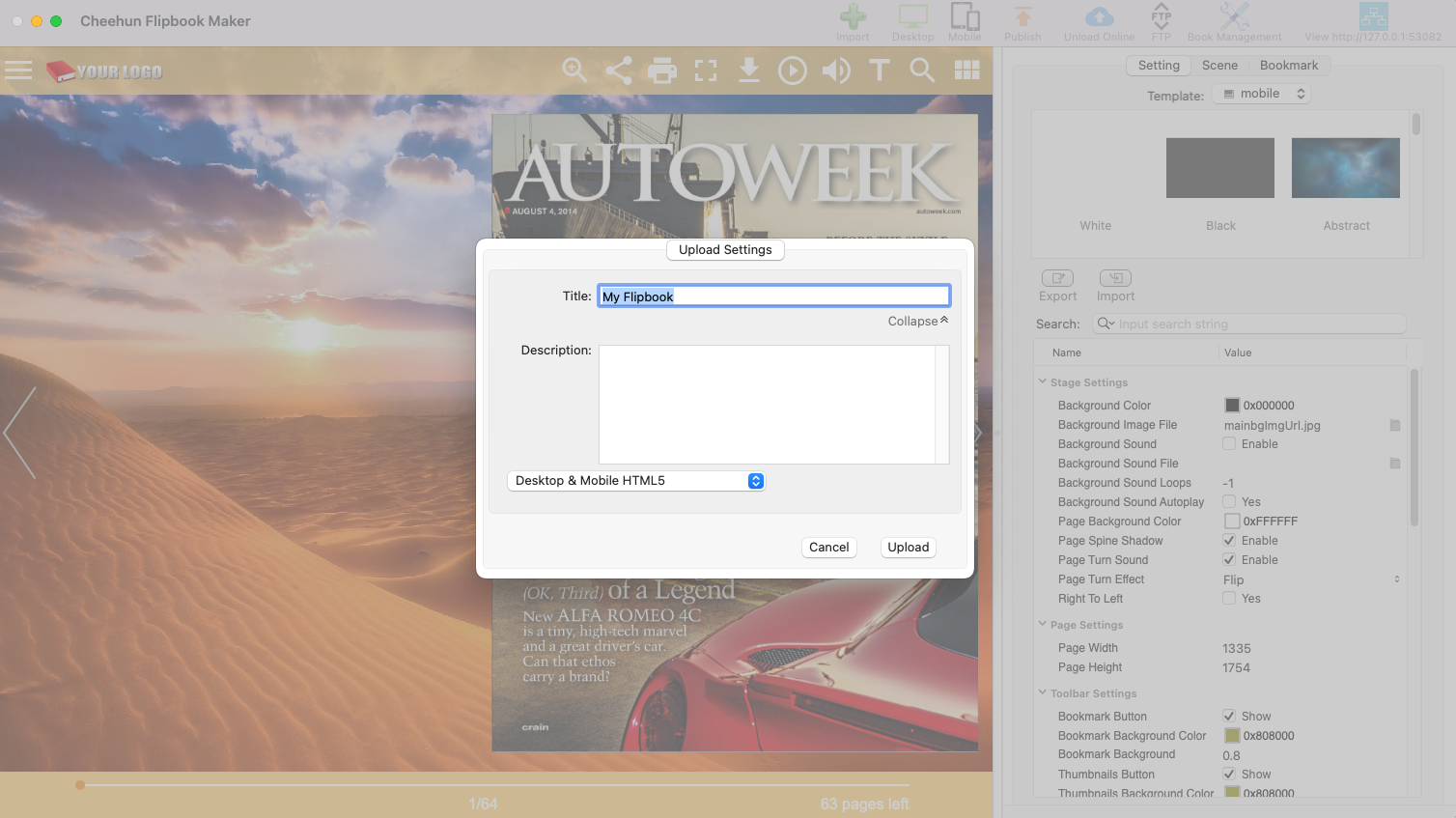Go to previous page arrow

(20, 433)
